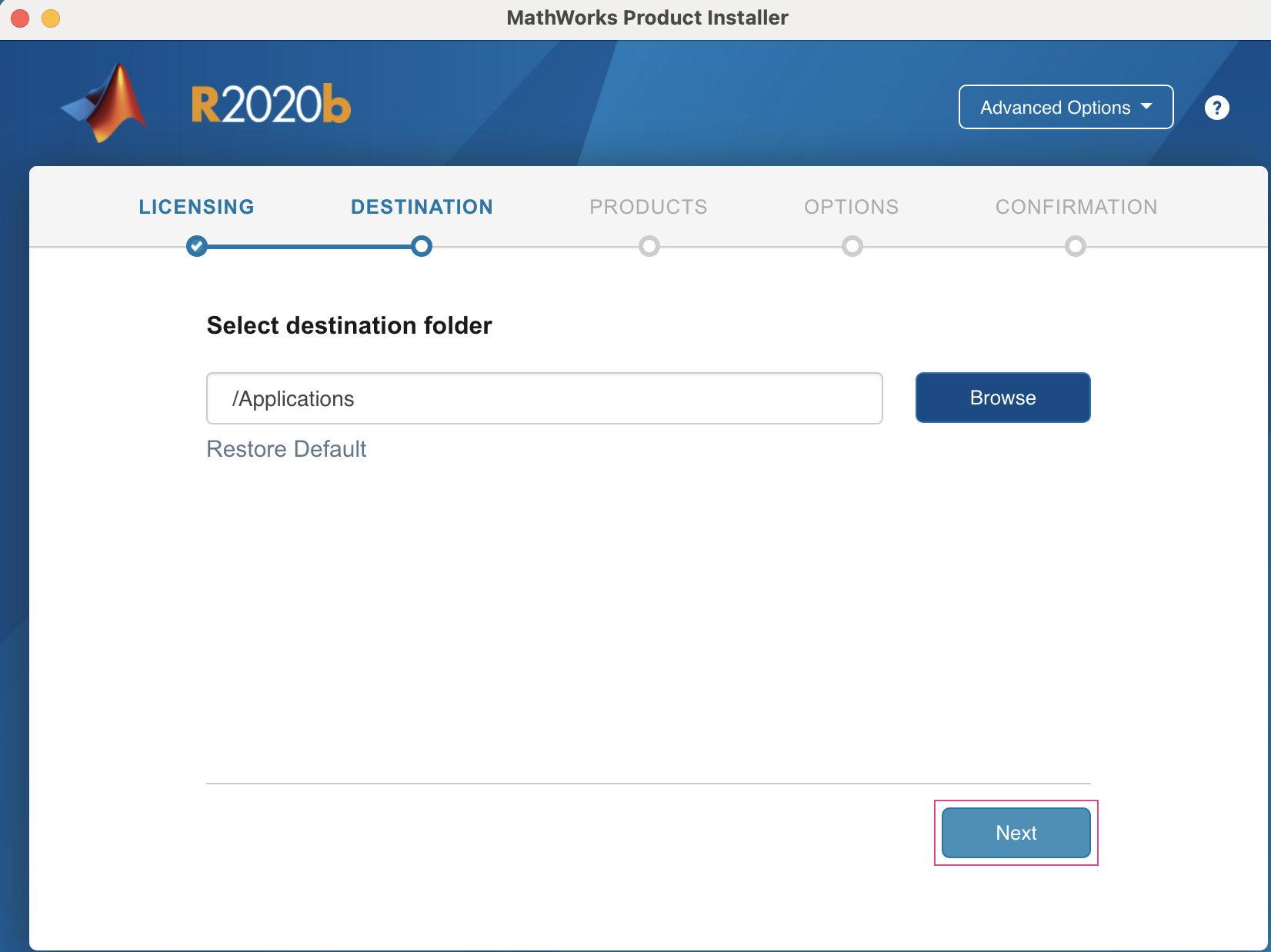Focus the /Applications destination folder field
Screen dimensions: 1271x952
(544, 398)
